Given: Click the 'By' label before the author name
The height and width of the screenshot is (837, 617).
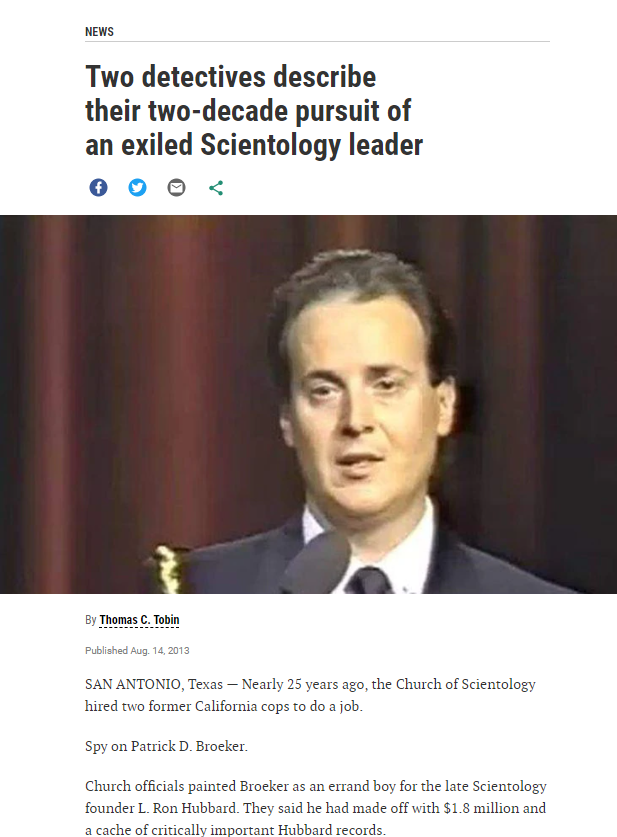Looking at the screenshot, I should [90, 620].
